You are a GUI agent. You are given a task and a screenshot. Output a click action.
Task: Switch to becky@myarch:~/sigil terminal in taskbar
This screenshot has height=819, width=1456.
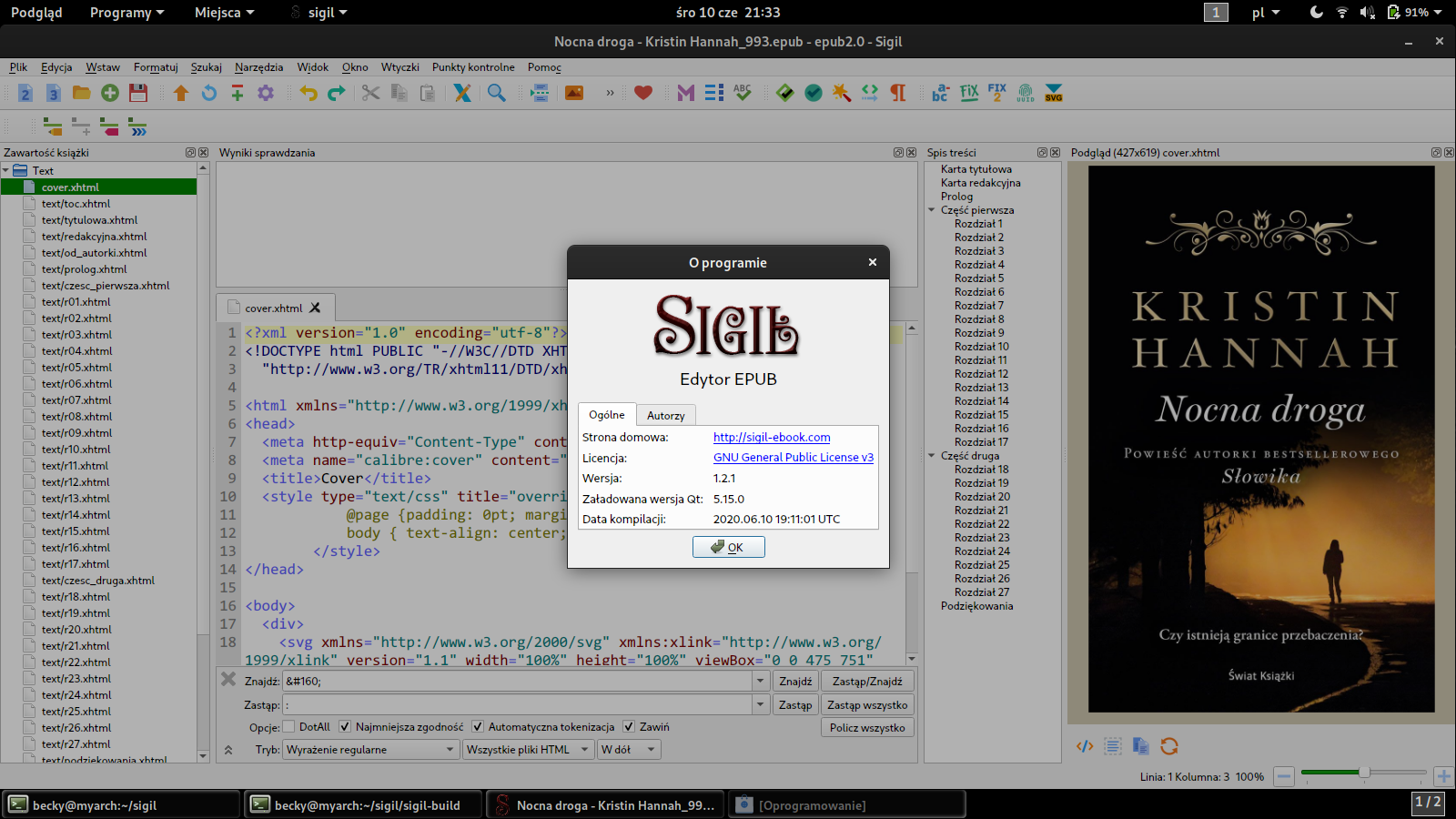coord(121,804)
